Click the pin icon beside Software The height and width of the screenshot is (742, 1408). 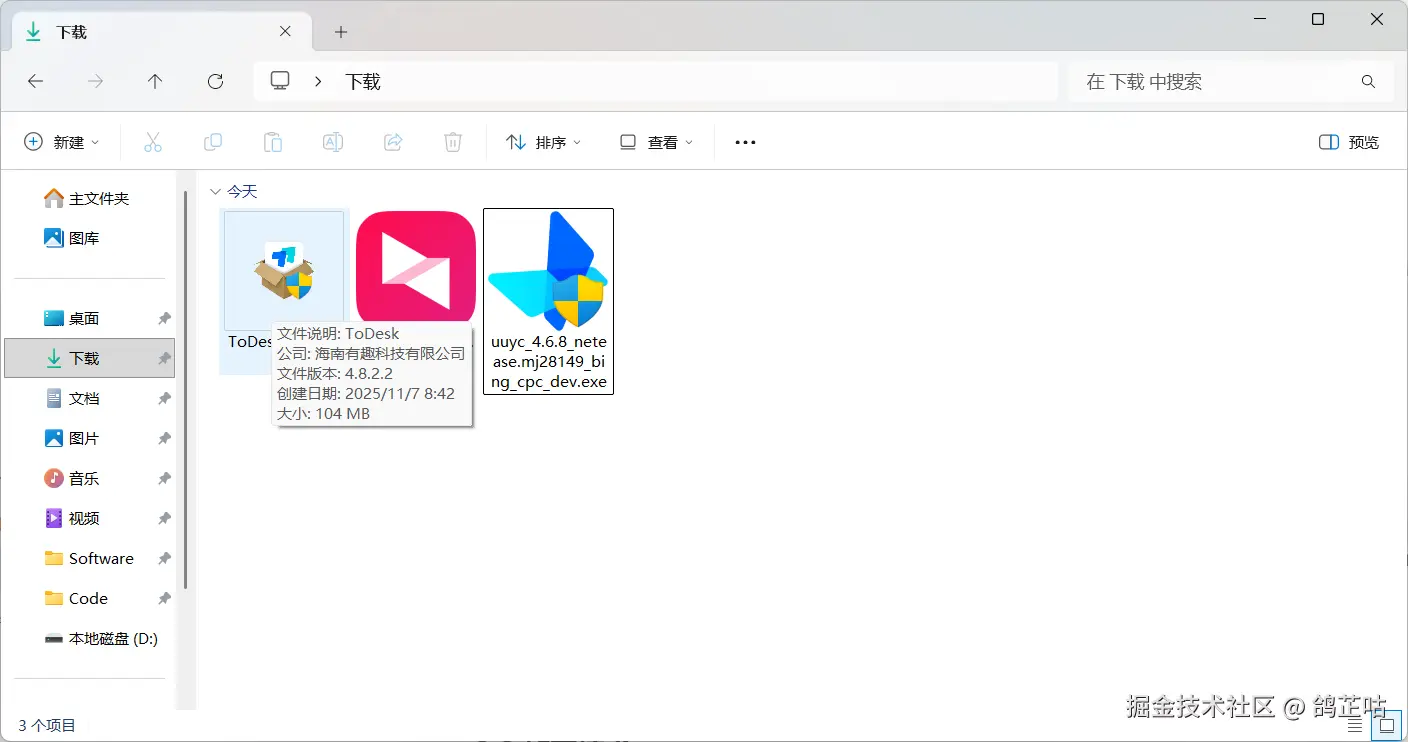tap(164, 559)
